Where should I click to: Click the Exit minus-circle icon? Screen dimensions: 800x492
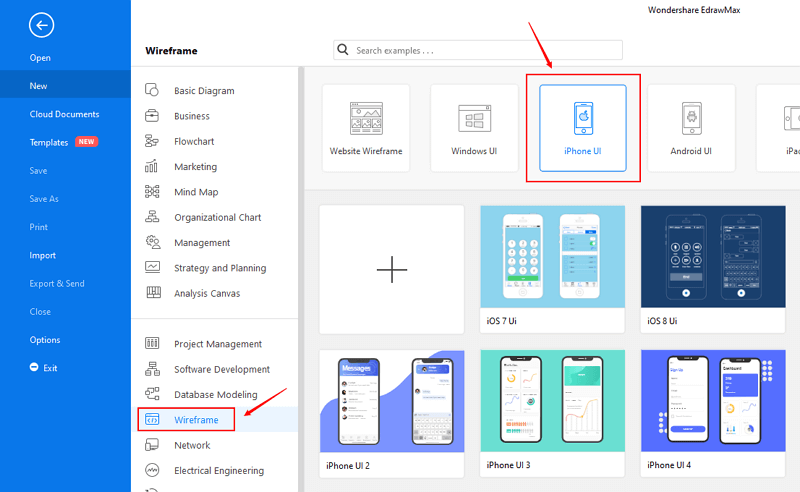pyautogui.click(x=34, y=367)
